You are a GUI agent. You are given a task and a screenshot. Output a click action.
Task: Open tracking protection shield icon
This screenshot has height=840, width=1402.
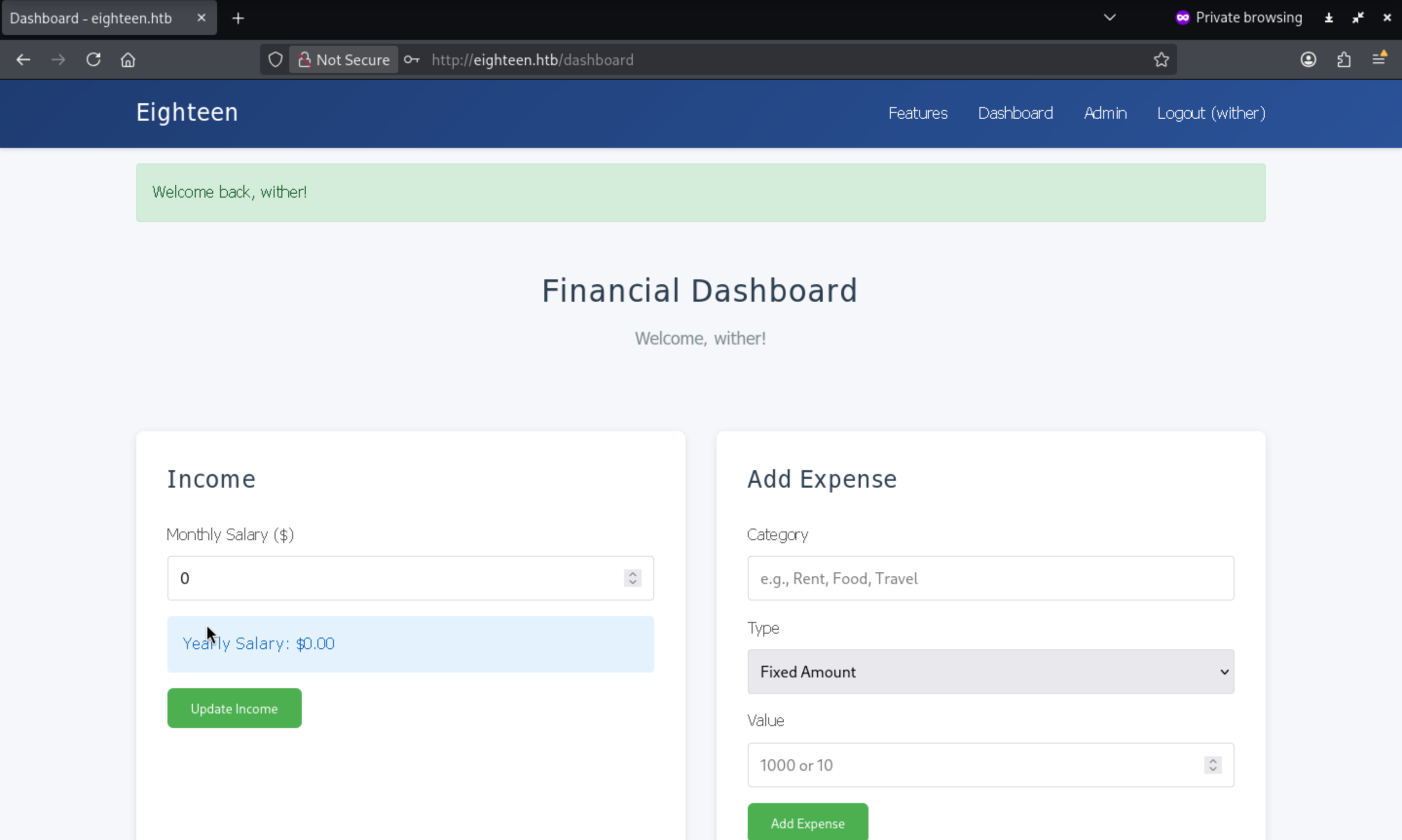275,59
